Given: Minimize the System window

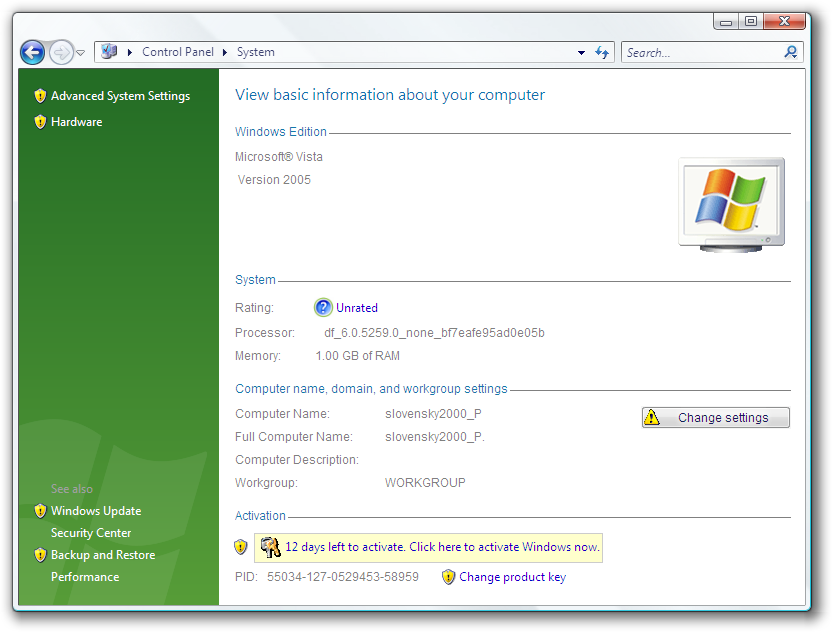Looking at the screenshot, I should coord(726,22).
